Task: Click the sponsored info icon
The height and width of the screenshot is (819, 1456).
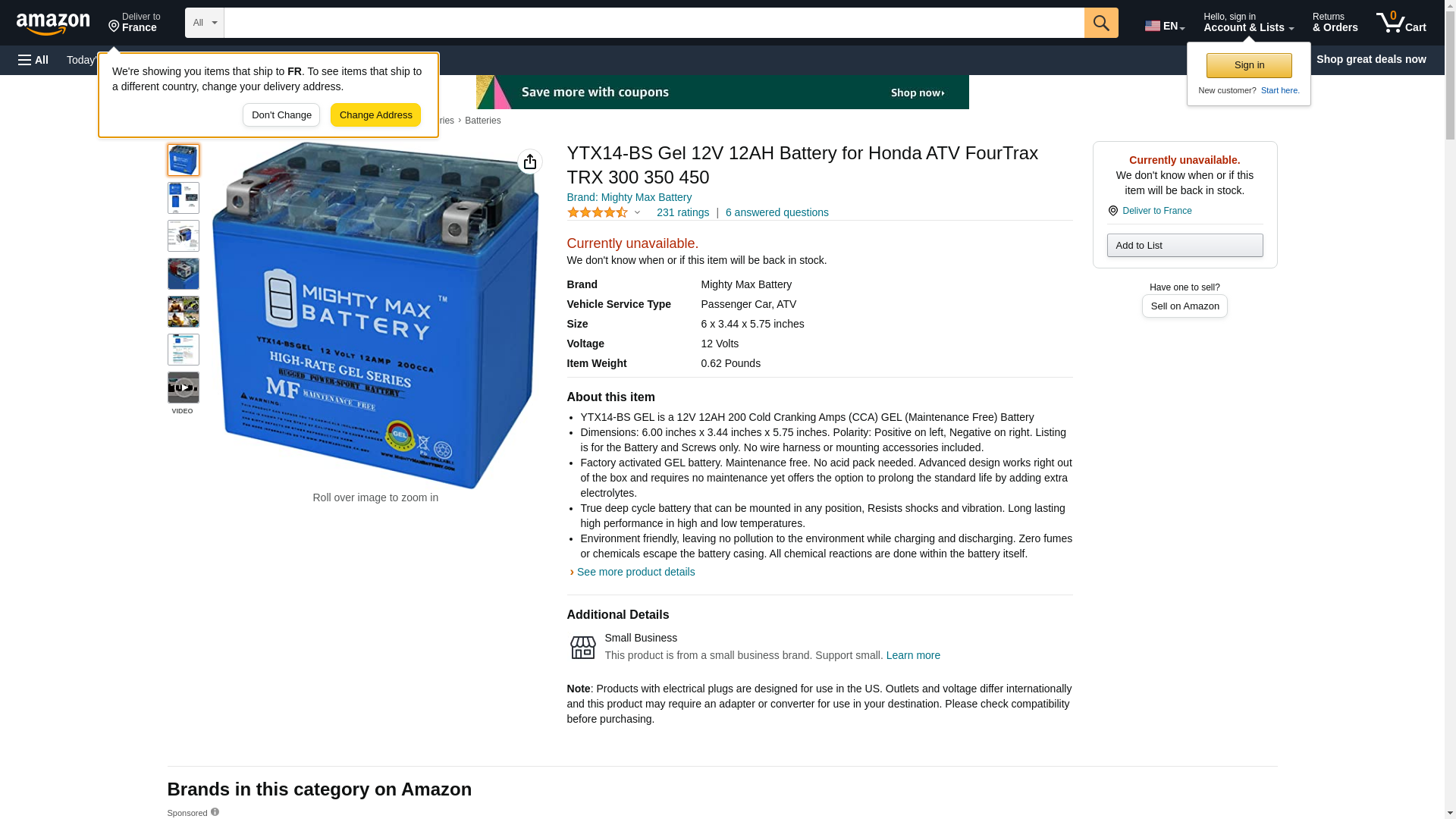Action: [x=215, y=812]
